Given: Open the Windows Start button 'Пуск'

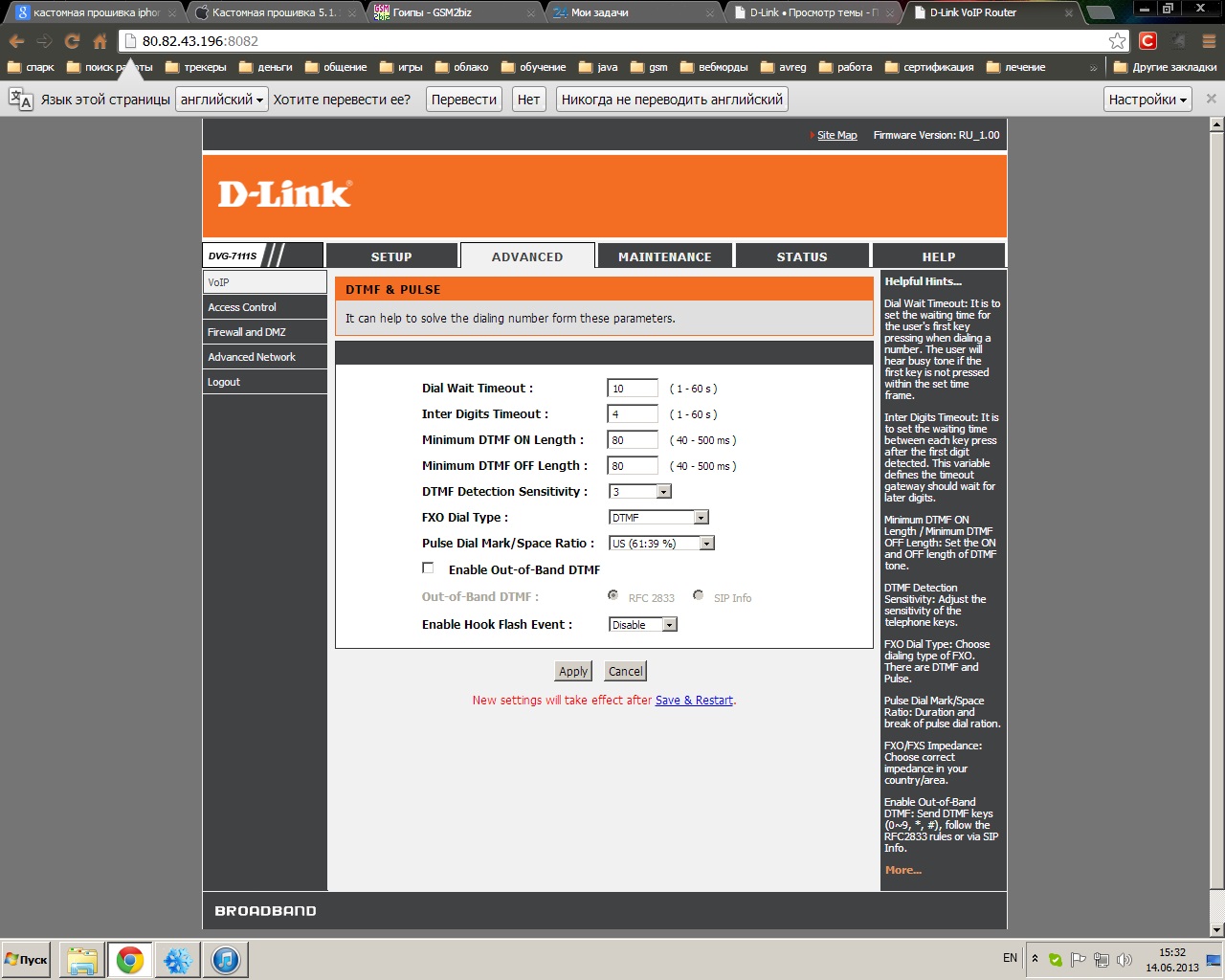Looking at the screenshot, I should tap(27, 960).
